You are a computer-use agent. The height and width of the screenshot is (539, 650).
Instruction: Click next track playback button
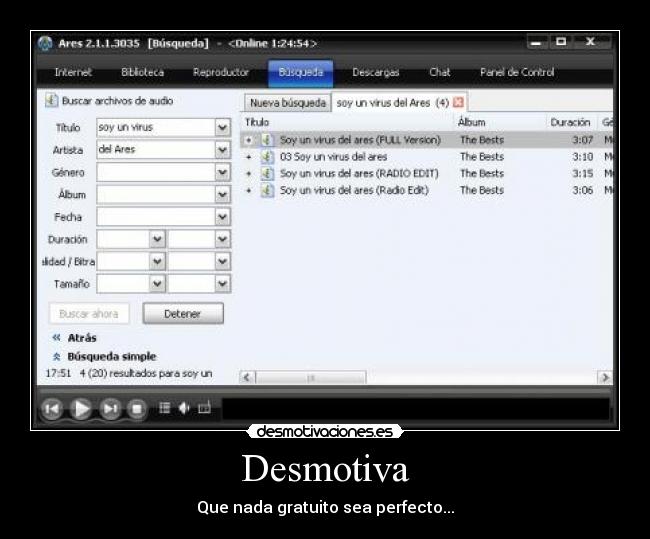(x=110, y=409)
